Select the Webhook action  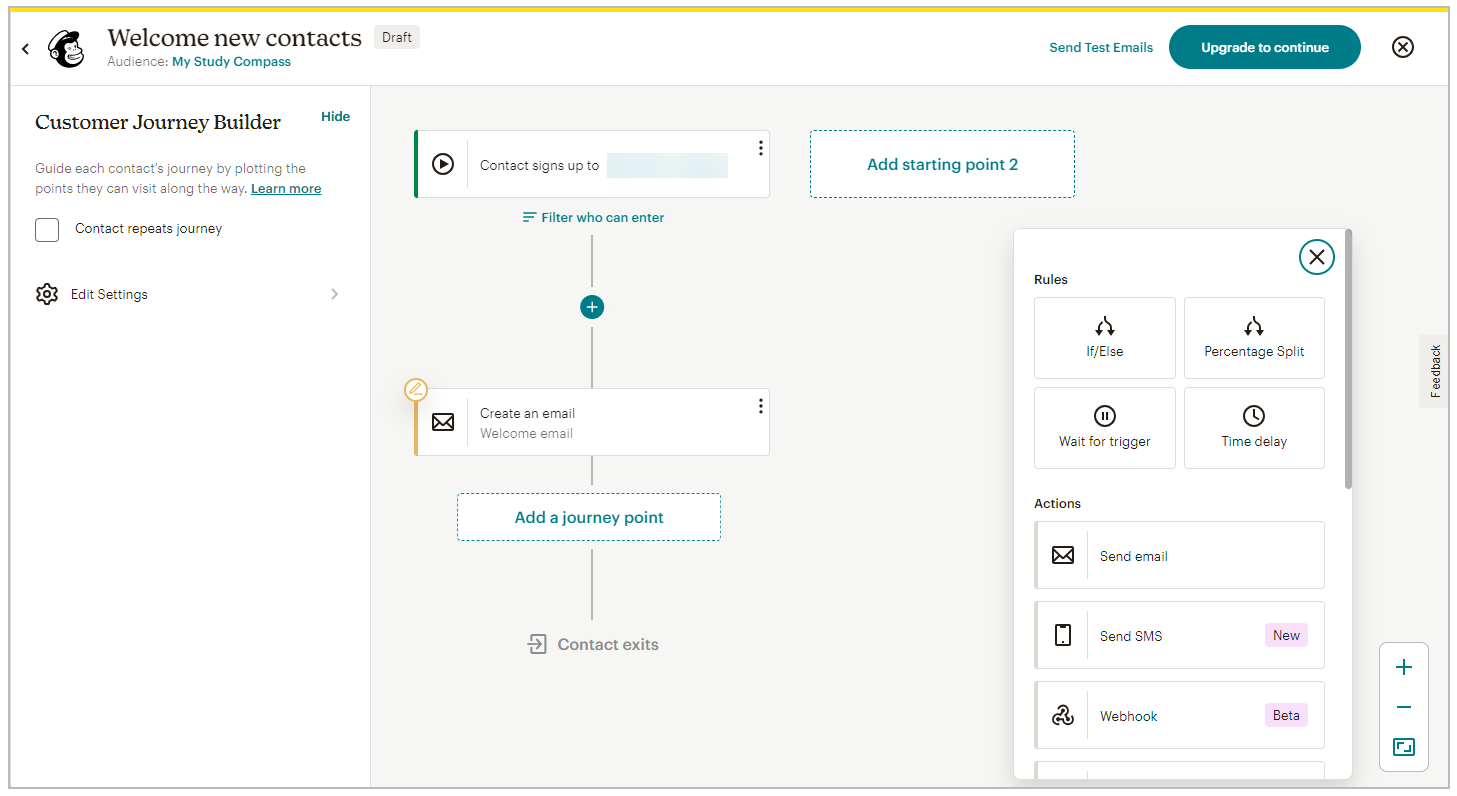[1179, 715]
